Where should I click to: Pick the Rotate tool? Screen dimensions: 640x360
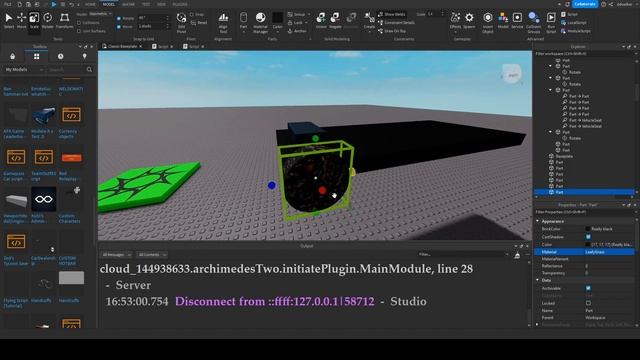coord(47,20)
